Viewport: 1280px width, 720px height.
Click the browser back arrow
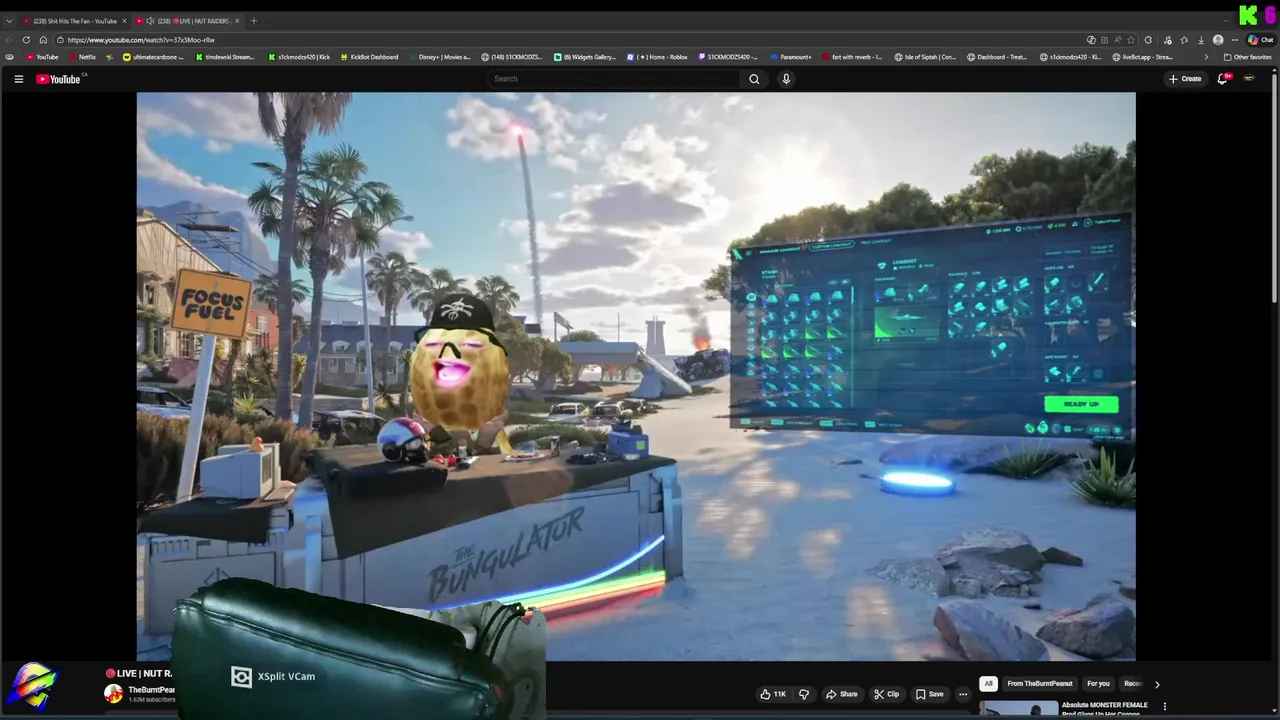(x=9, y=40)
